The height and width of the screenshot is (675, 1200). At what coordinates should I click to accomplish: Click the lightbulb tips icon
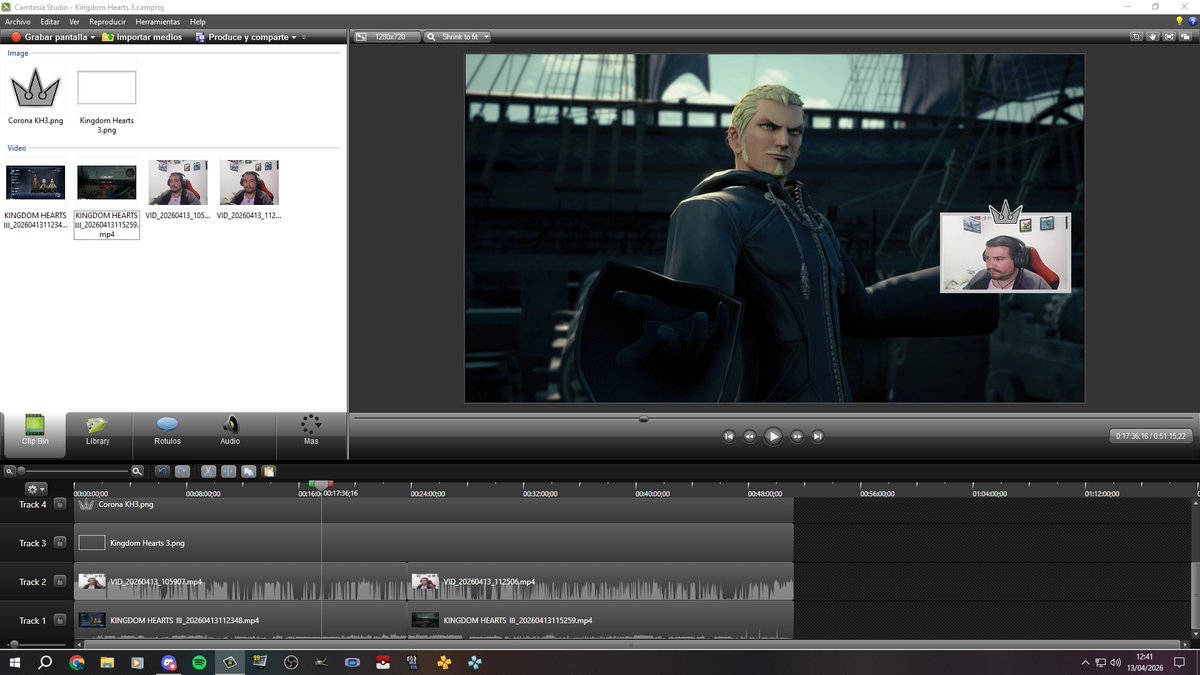pos(1180,21)
